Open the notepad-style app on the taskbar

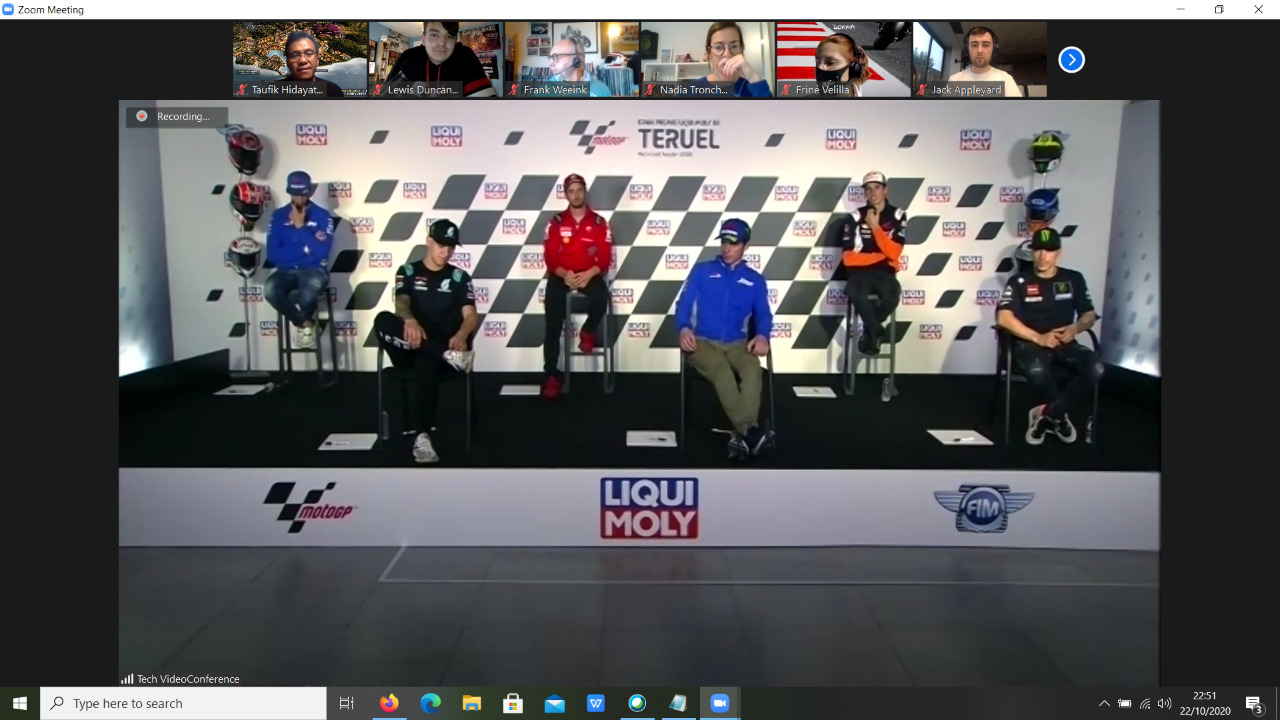tap(678, 703)
